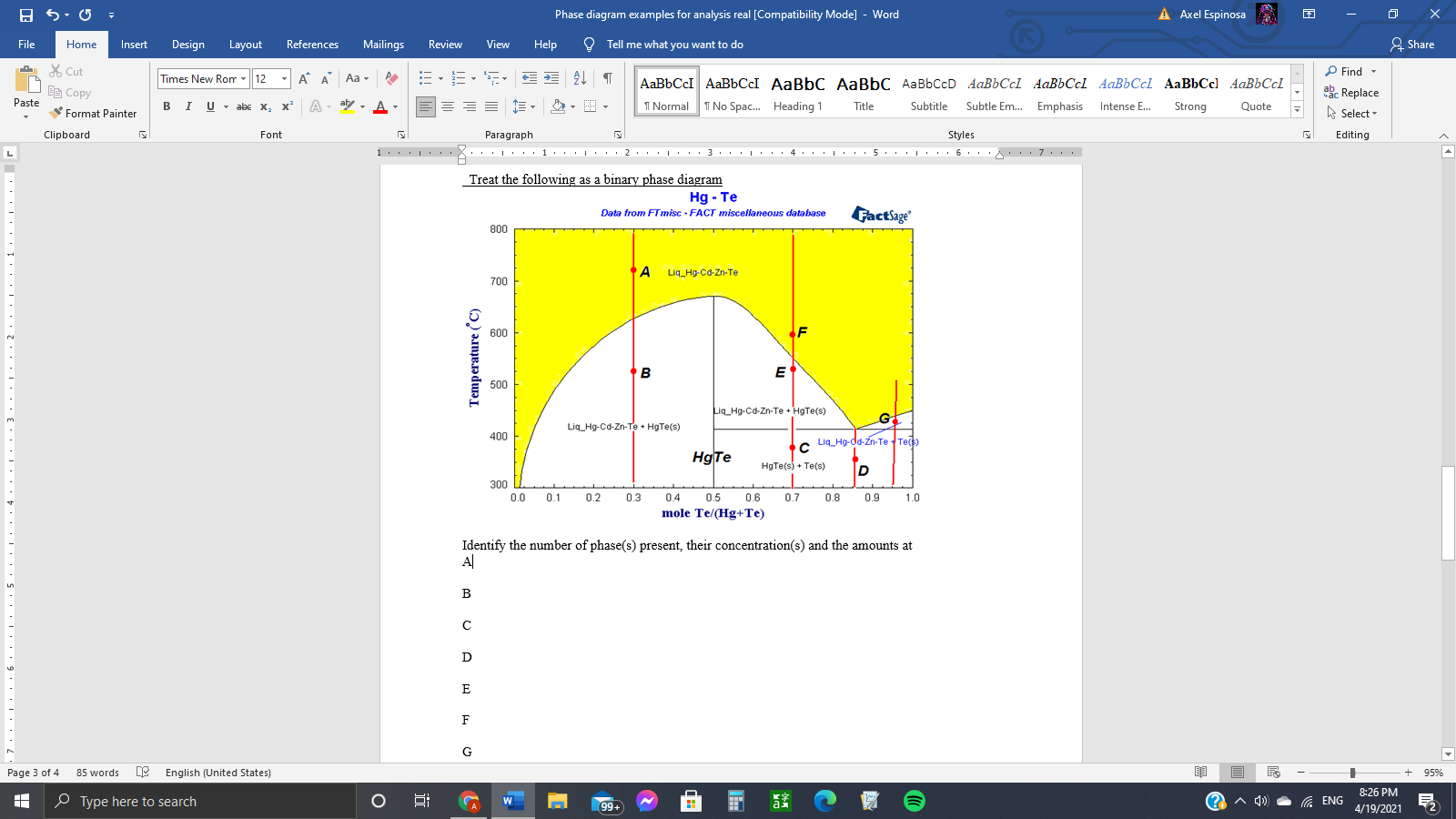1456x819 pixels.
Task: Click the red font color swatch
Action: [380, 106]
